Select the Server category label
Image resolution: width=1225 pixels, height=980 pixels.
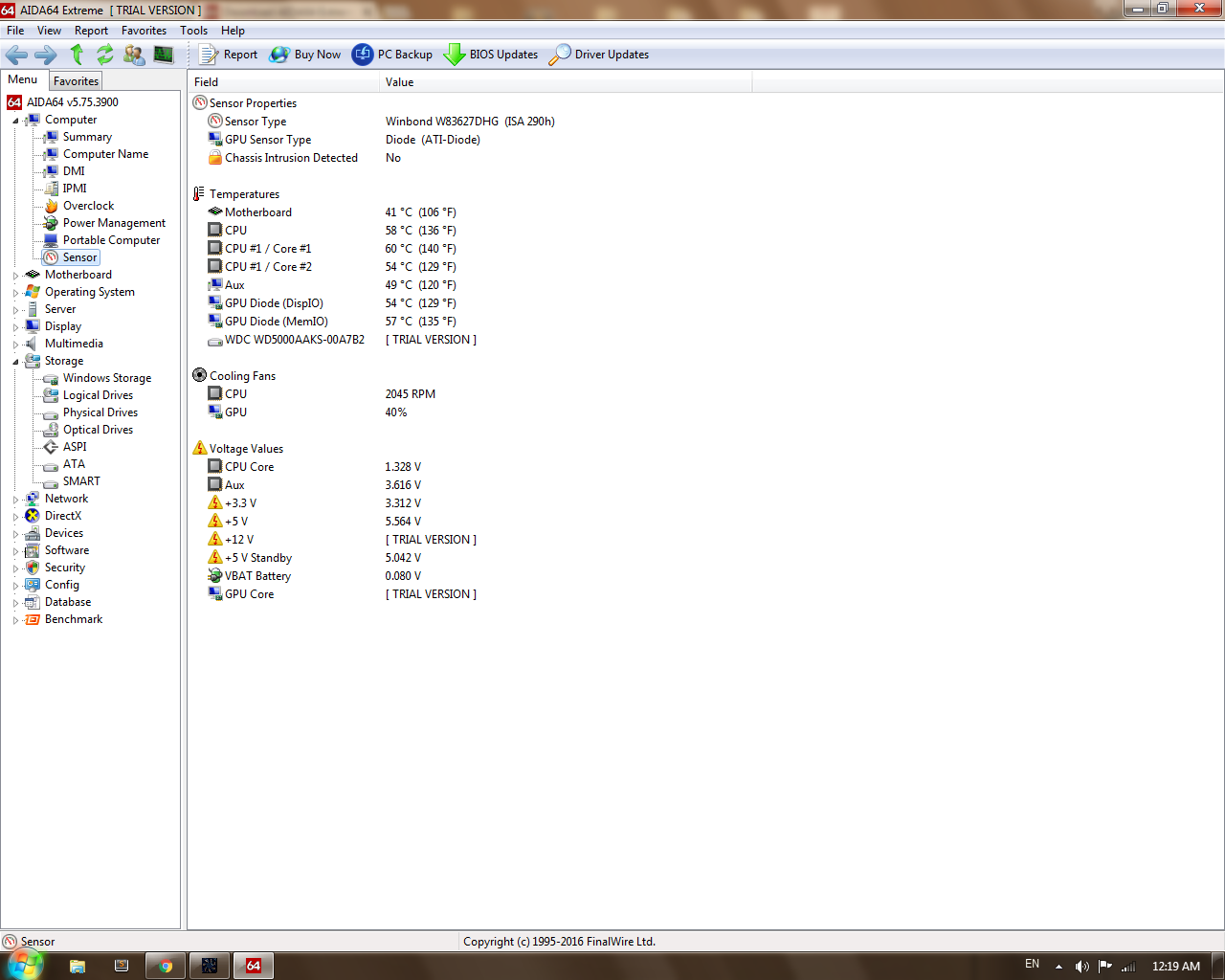(x=60, y=309)
